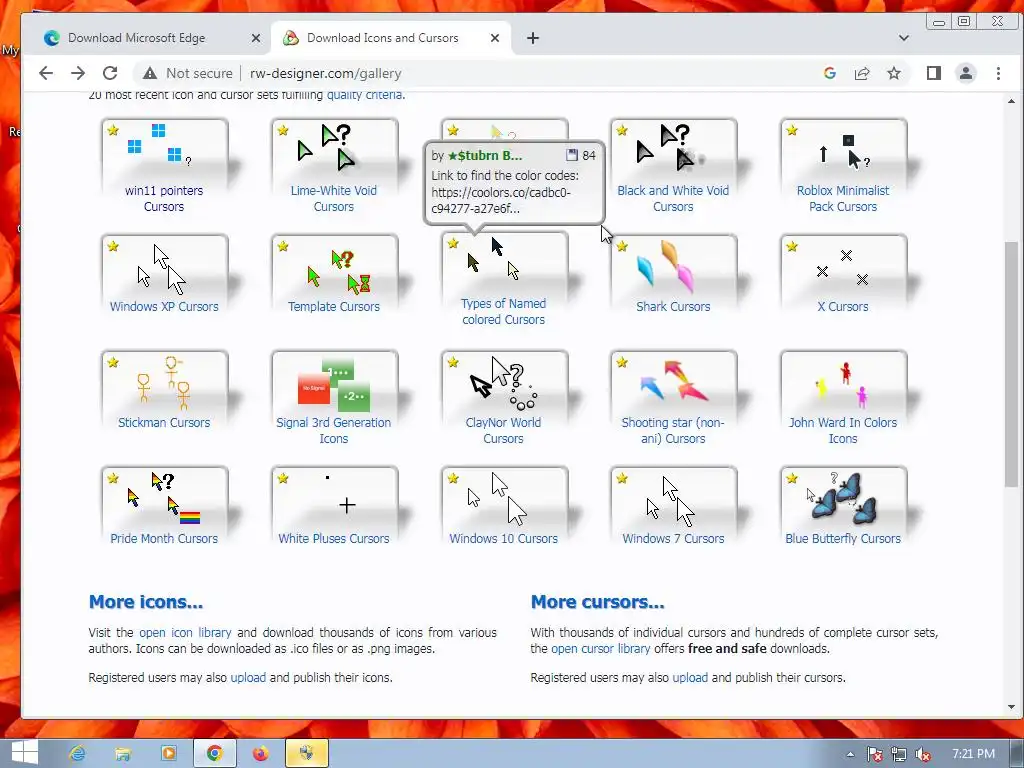
Task: Close the Download Icons and Cursors tab
Action: pos(495,38)
